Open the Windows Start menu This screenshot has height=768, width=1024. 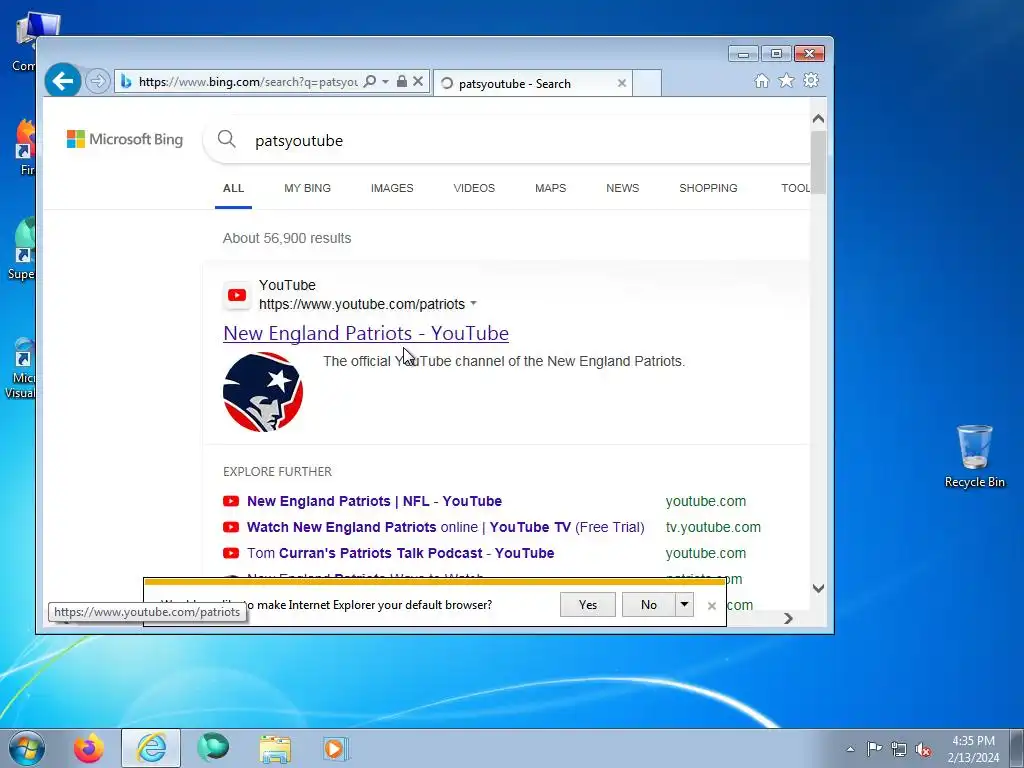(x=26, y=748)
